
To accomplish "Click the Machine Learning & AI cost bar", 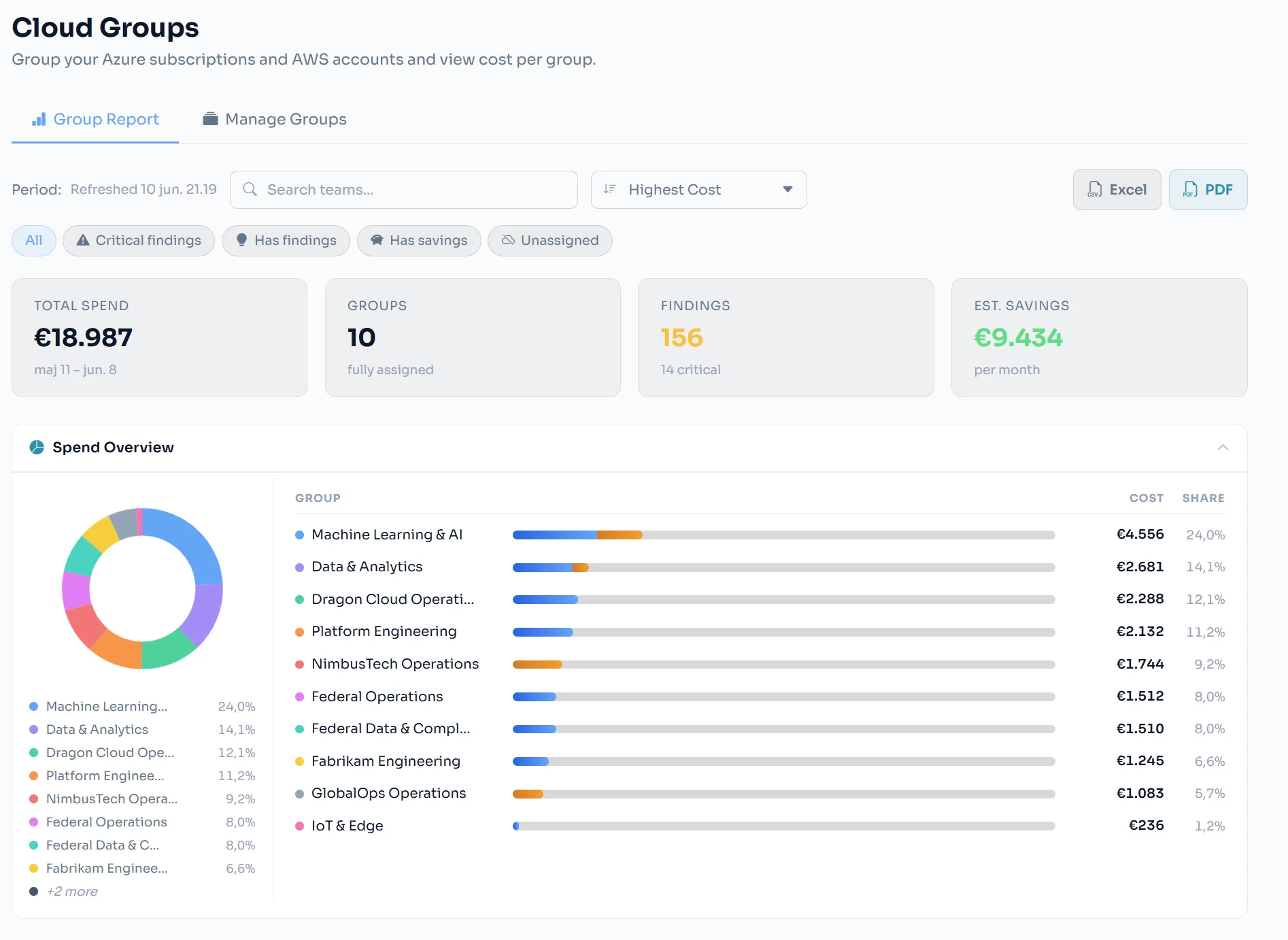I will pos(783,535).
